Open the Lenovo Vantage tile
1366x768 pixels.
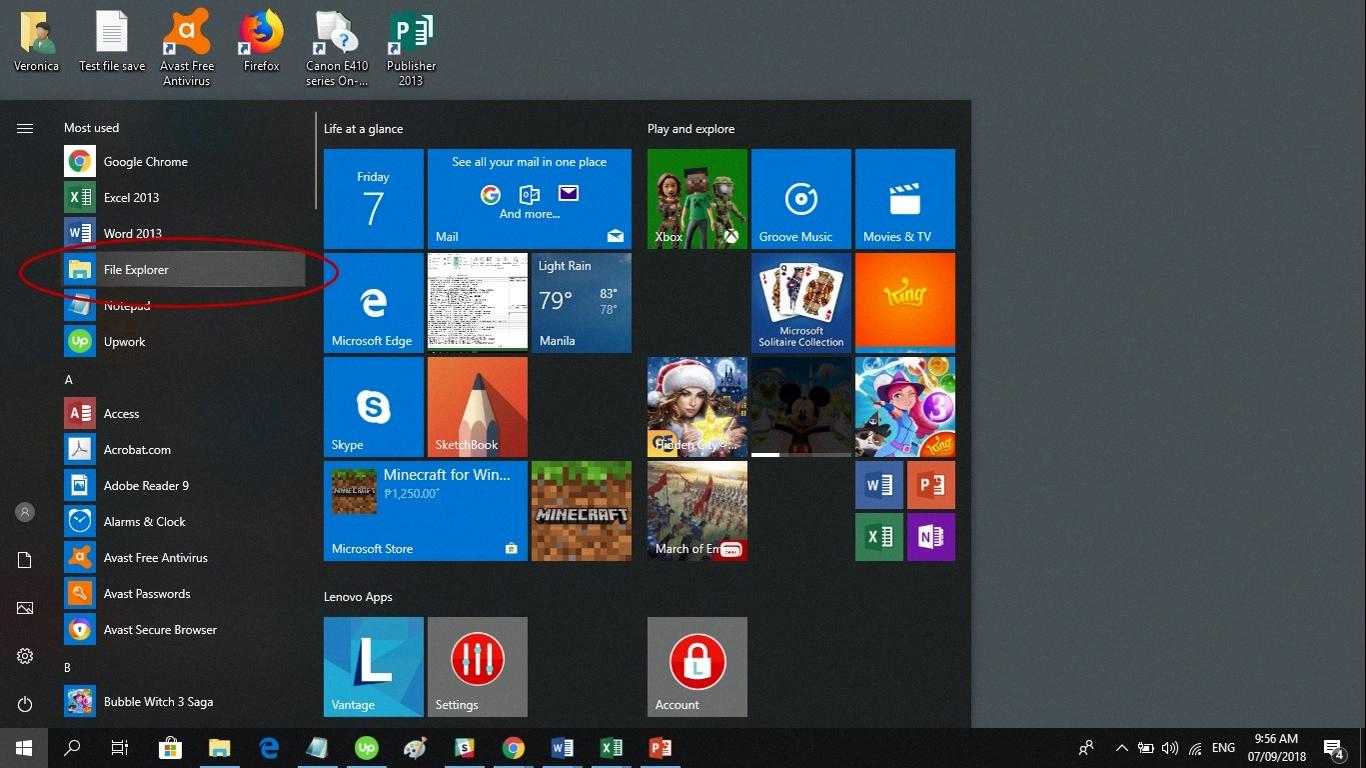(x=373, y=667)
